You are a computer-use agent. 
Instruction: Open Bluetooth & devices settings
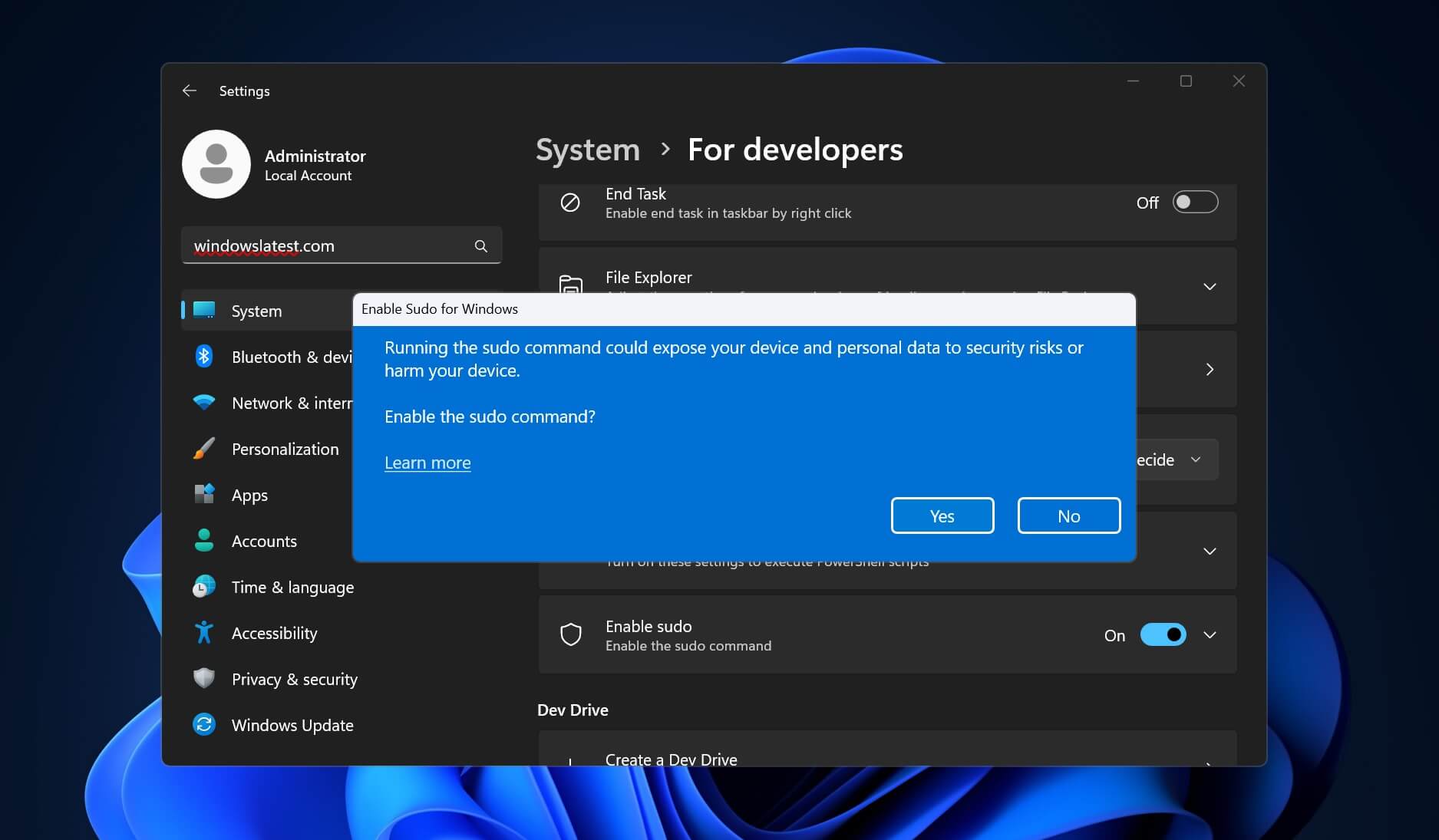203,356
